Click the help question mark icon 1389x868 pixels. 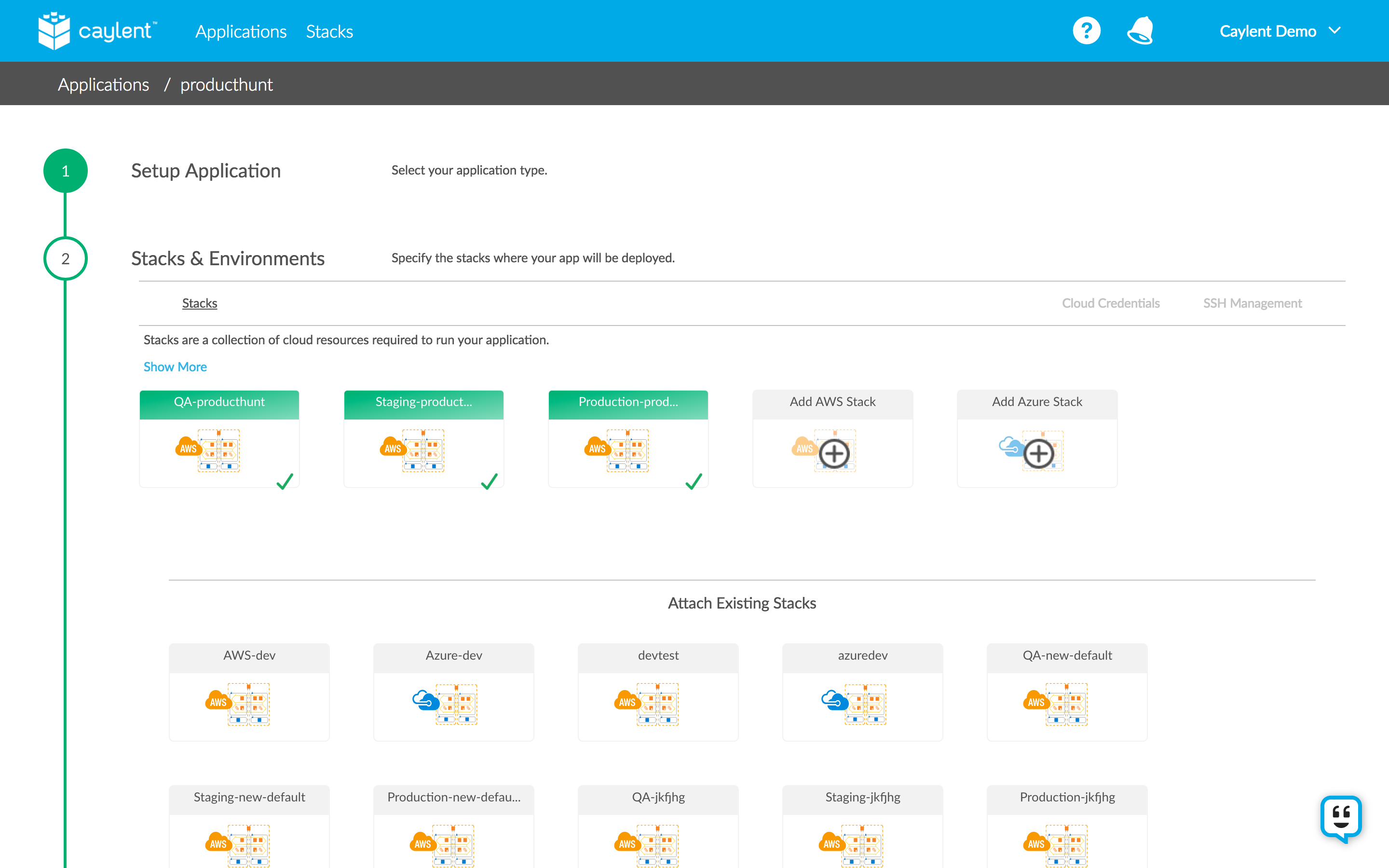[1086, 31]
